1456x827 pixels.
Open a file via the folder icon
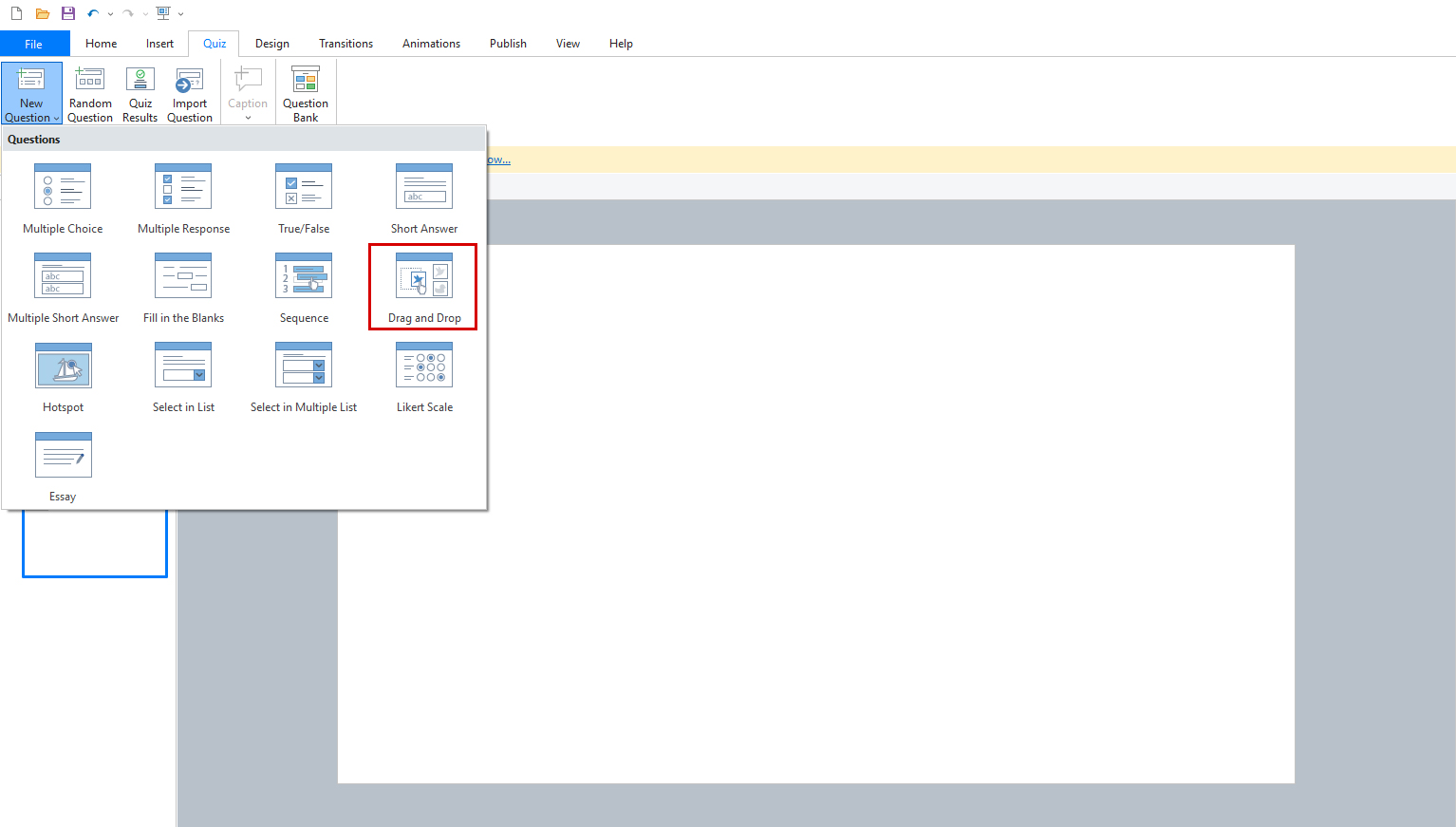coord(42,13)
